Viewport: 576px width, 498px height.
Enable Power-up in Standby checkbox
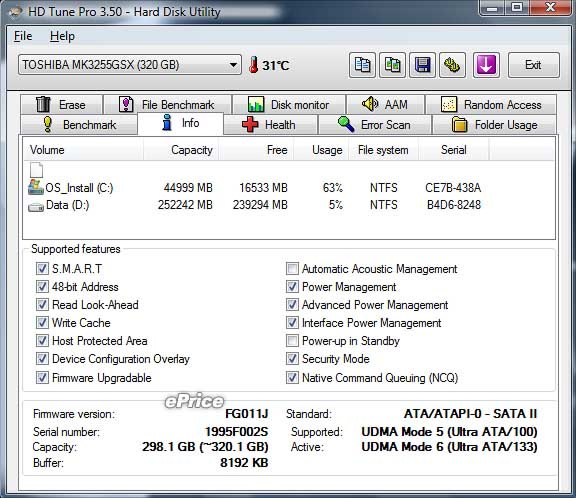(292, 340)
